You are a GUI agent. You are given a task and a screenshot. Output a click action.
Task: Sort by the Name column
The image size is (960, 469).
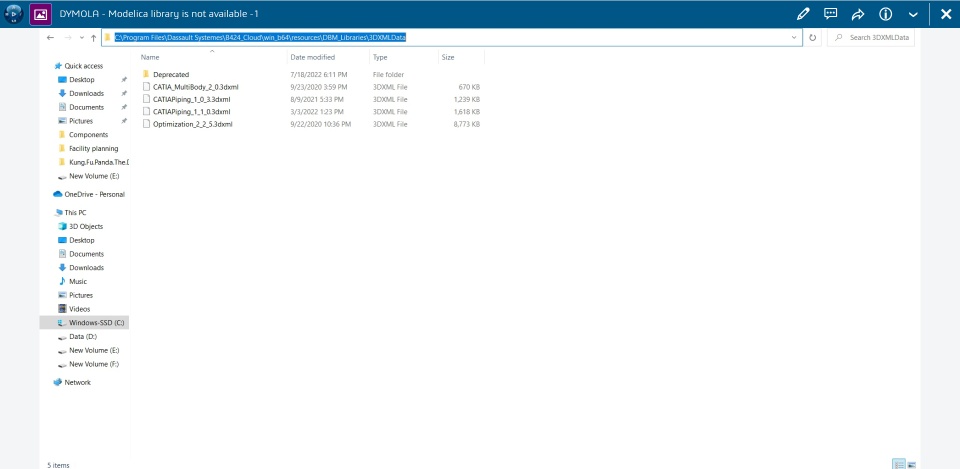[149, 57]
